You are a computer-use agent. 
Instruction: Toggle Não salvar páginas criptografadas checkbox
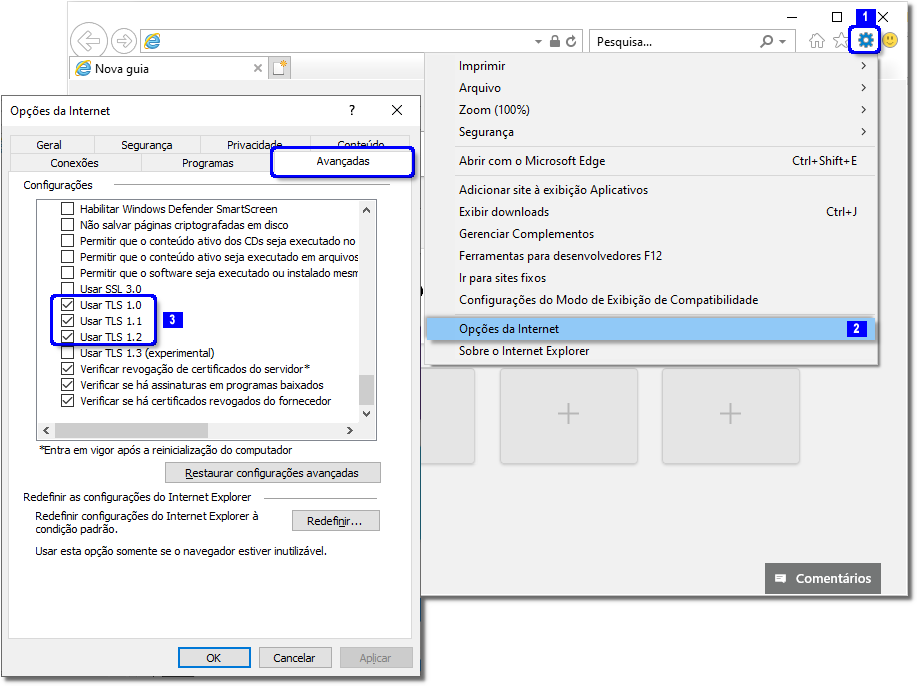(68, 225)
